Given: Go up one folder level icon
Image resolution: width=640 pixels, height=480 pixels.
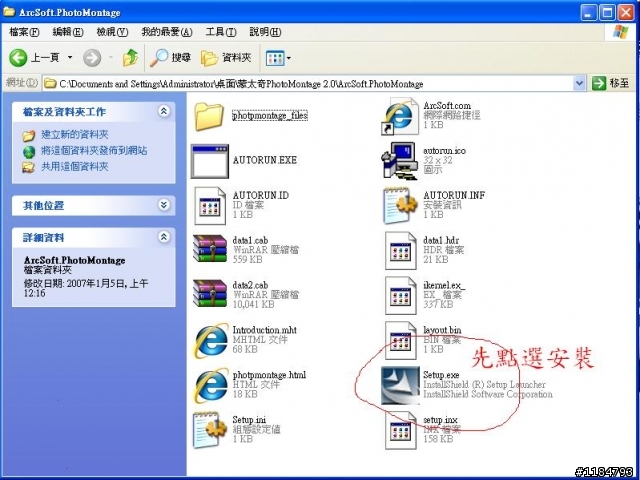Looking at the screenshot, I should (130, 58).
